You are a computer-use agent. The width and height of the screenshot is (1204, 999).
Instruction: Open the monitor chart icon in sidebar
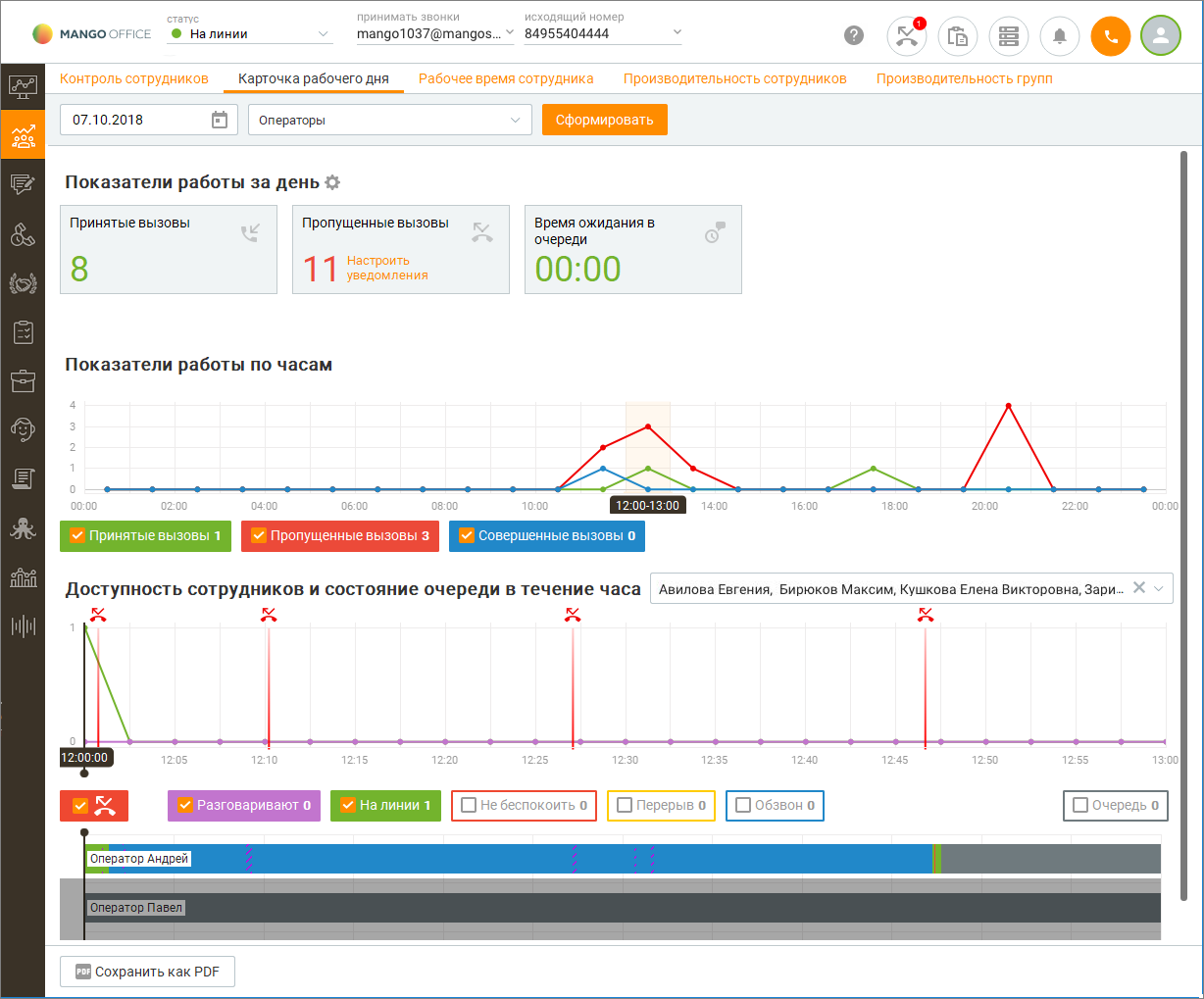pyautogui.click(x=23, y=86)
